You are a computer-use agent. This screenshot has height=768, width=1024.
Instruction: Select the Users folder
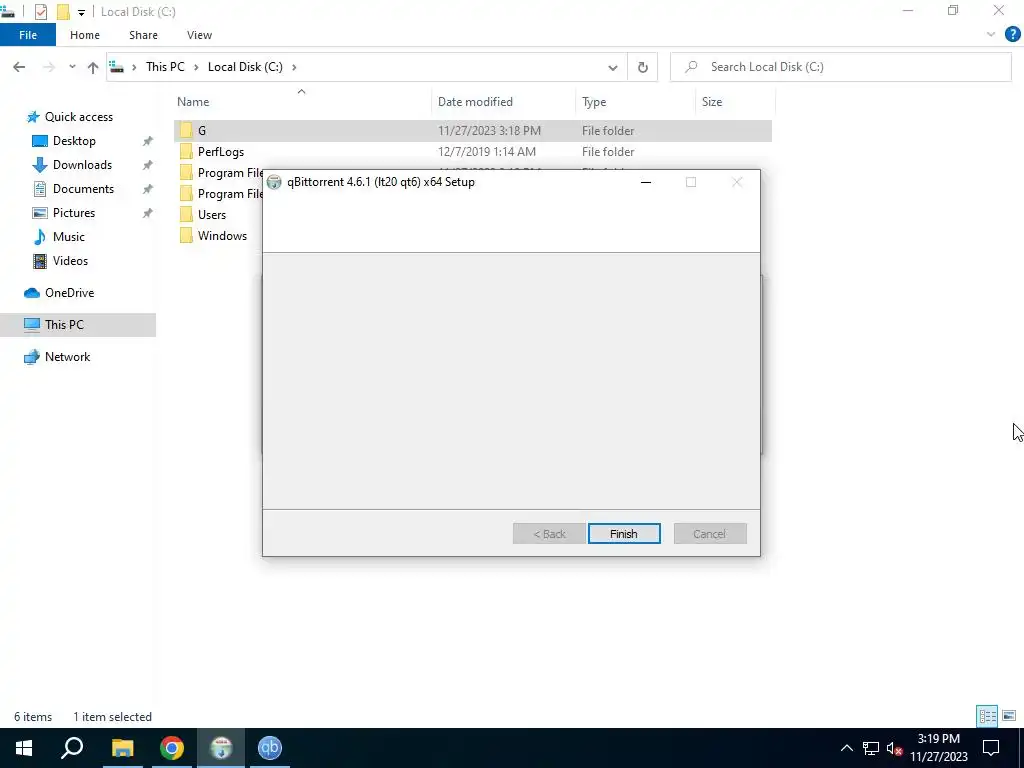212,215
